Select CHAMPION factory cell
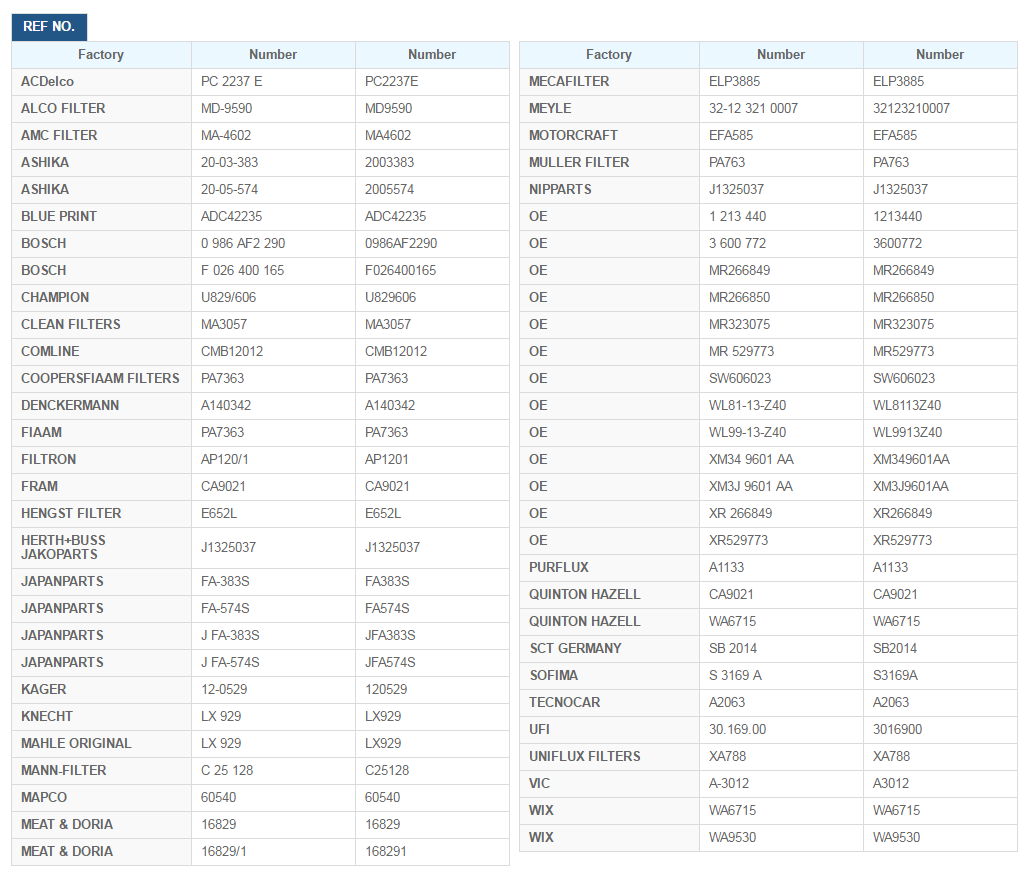1030x877 pixels. 102,298
